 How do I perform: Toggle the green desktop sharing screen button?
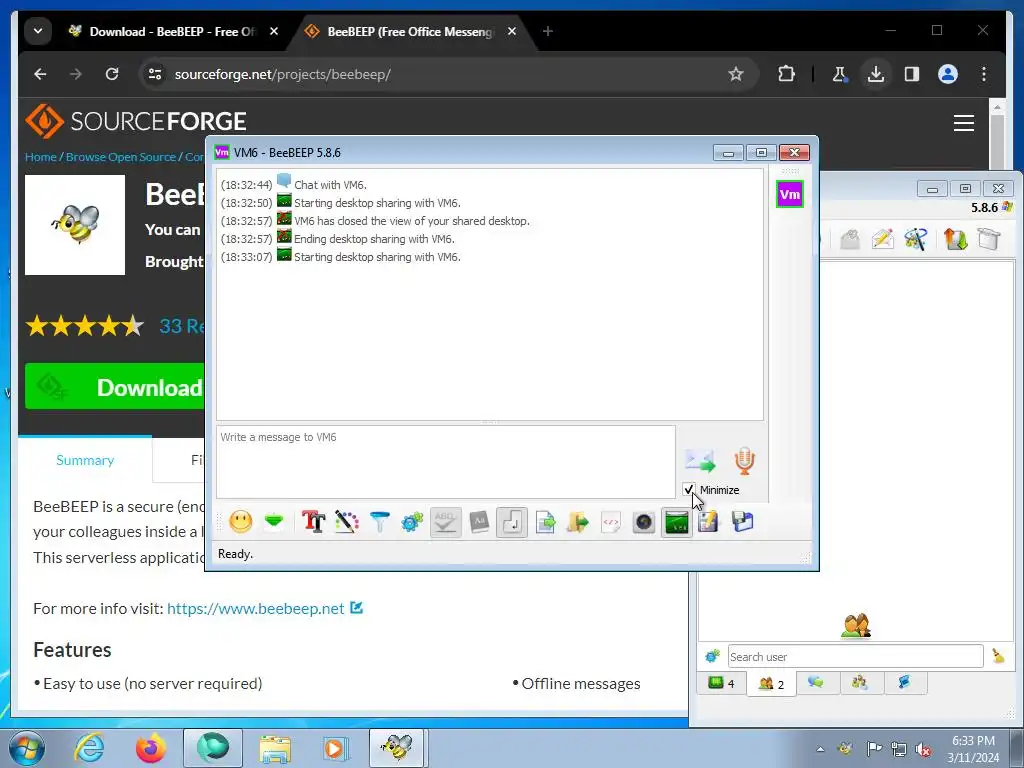point(677,522)
